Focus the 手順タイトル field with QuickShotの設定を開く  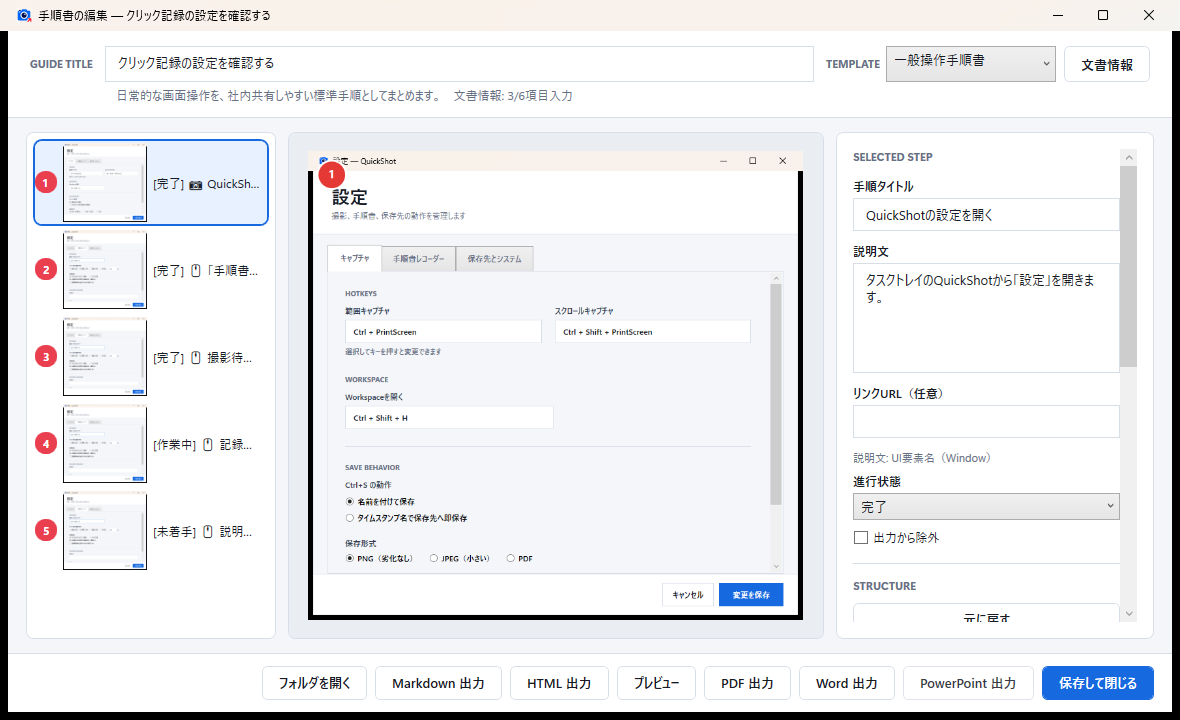(986, 215)
